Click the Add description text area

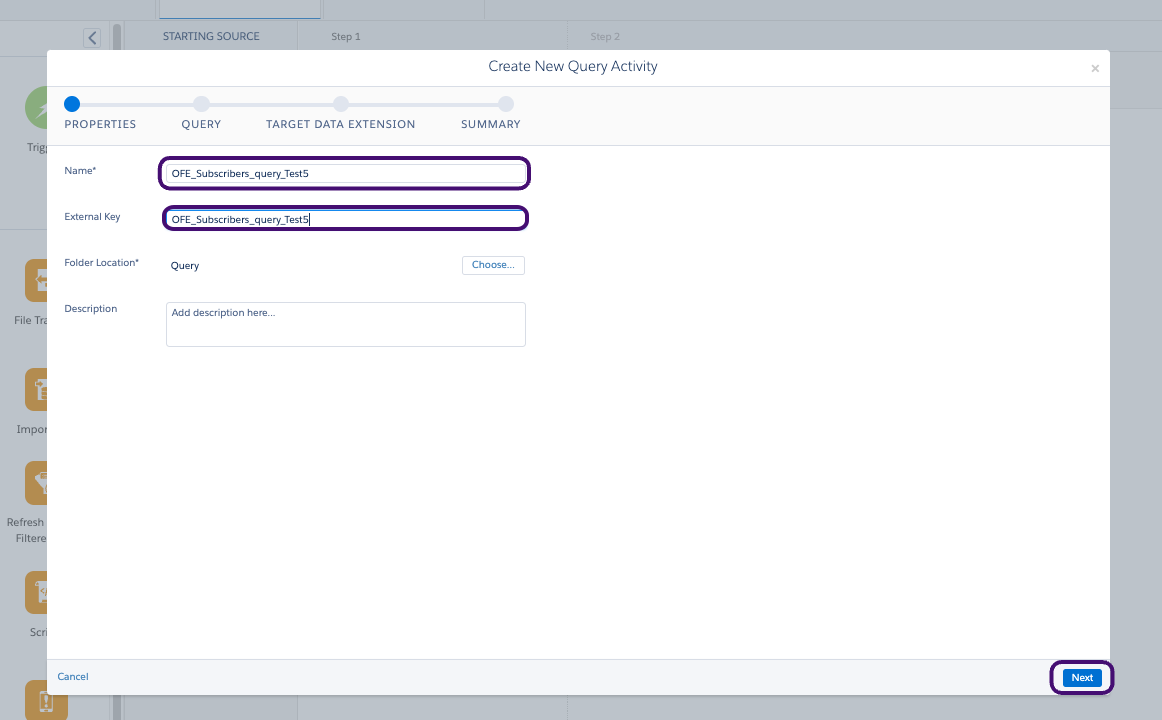pyautogui.click(x=345, y=320)
